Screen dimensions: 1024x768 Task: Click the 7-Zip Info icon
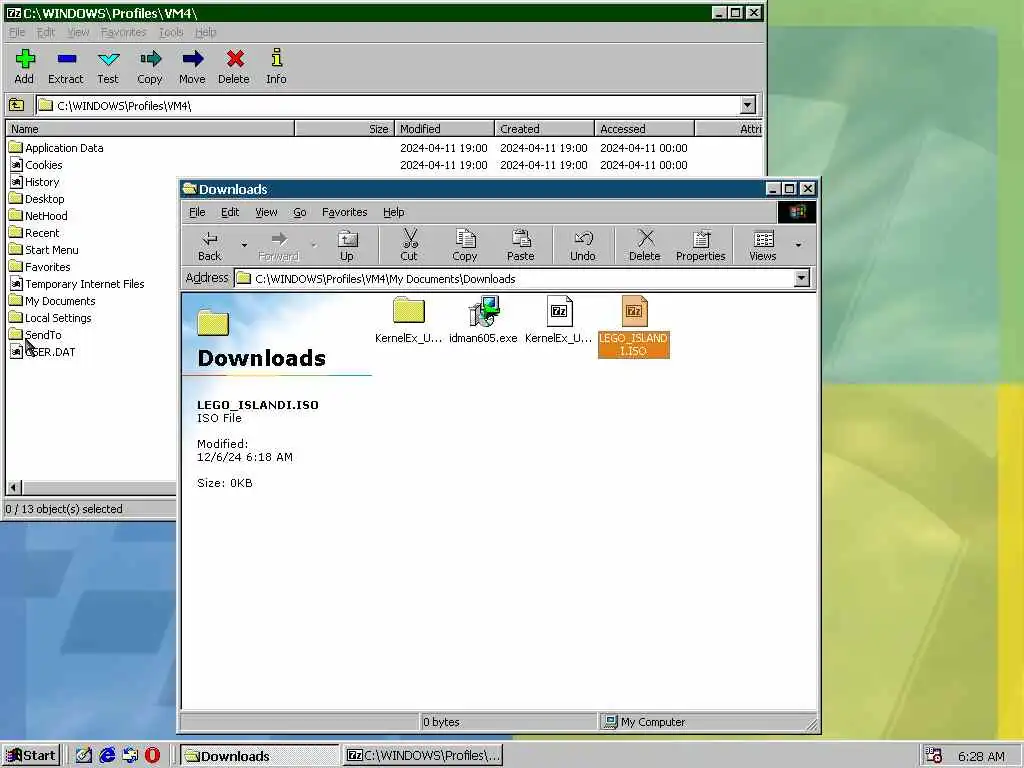point(277,58)
